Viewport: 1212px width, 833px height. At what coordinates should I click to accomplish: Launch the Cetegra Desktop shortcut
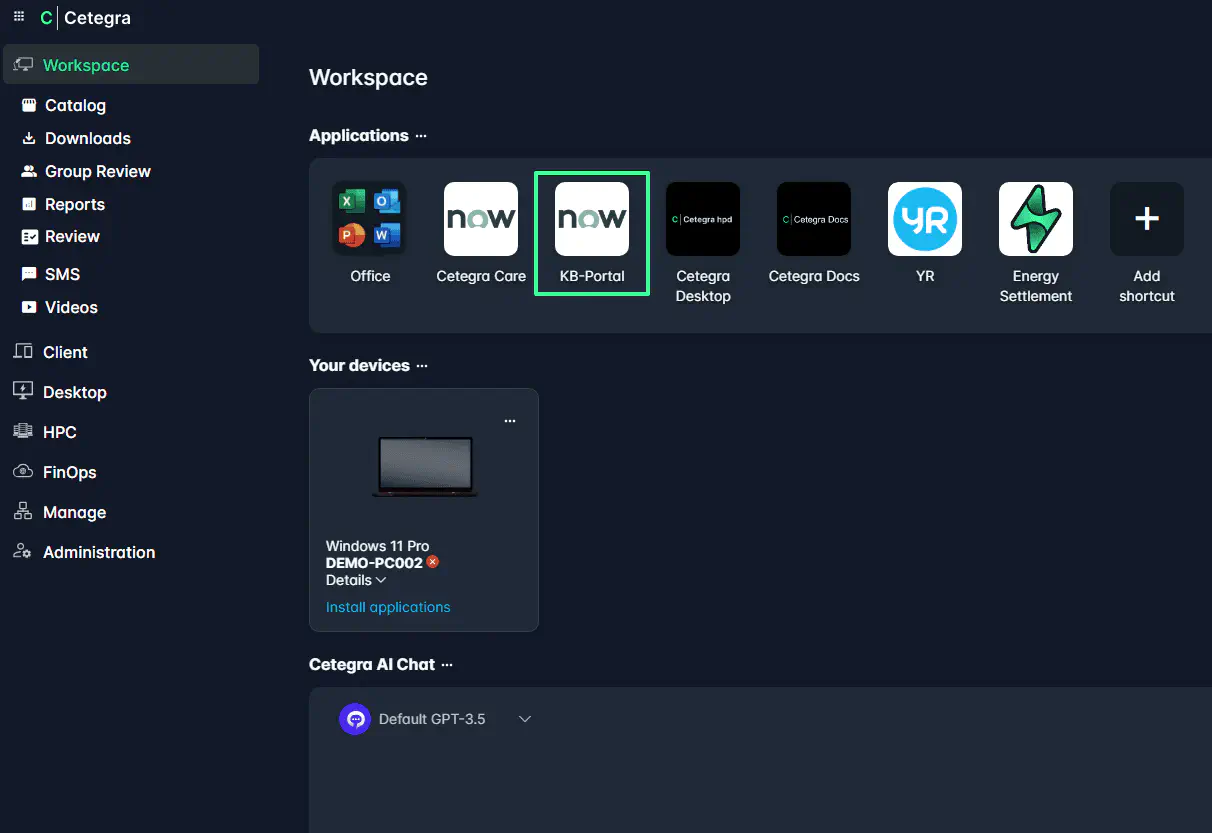703,219
